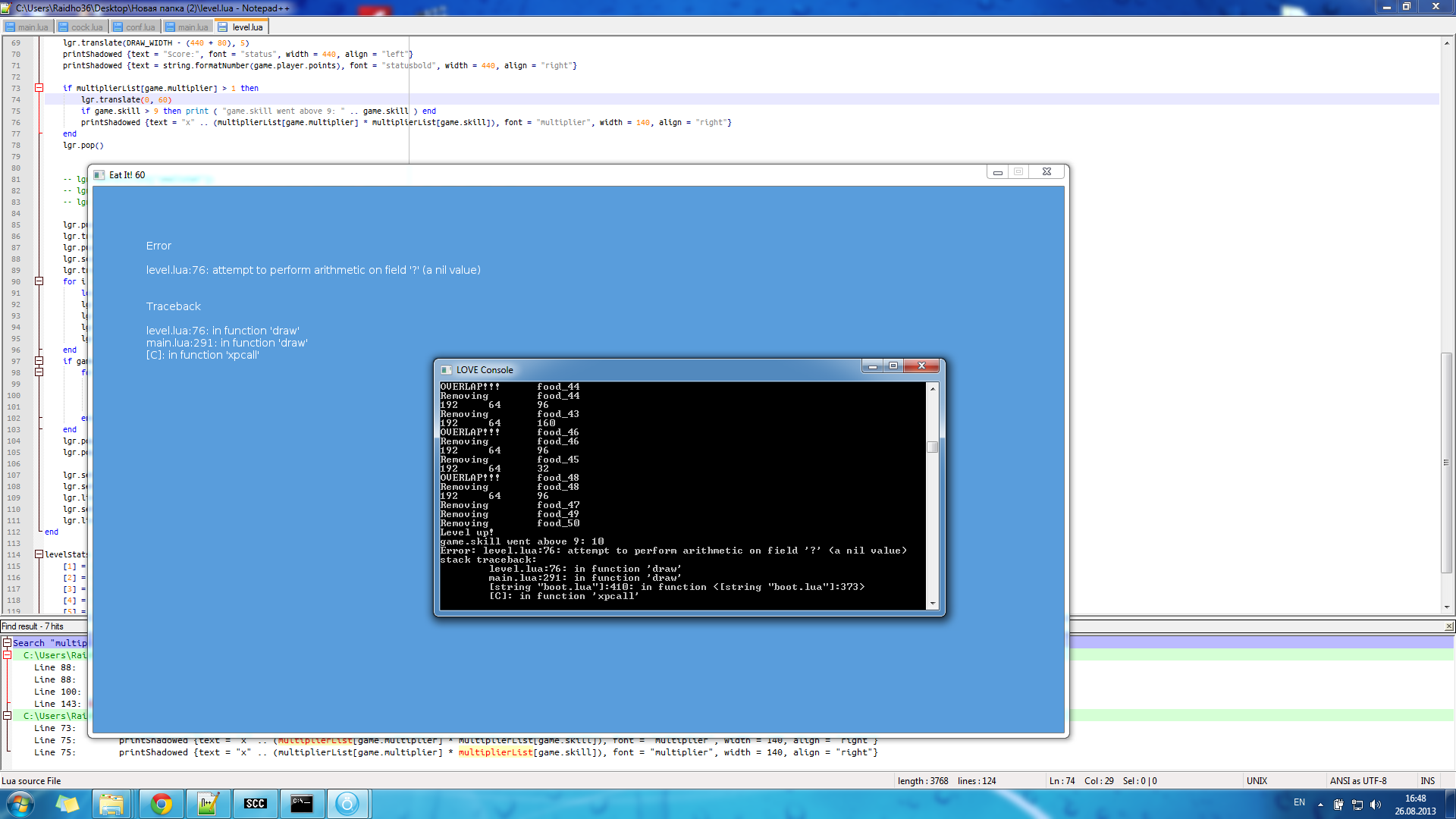This screenshot has width=1456, height=819.
Task: Switch to the second main.lua tab
Action: pos(187,27)
